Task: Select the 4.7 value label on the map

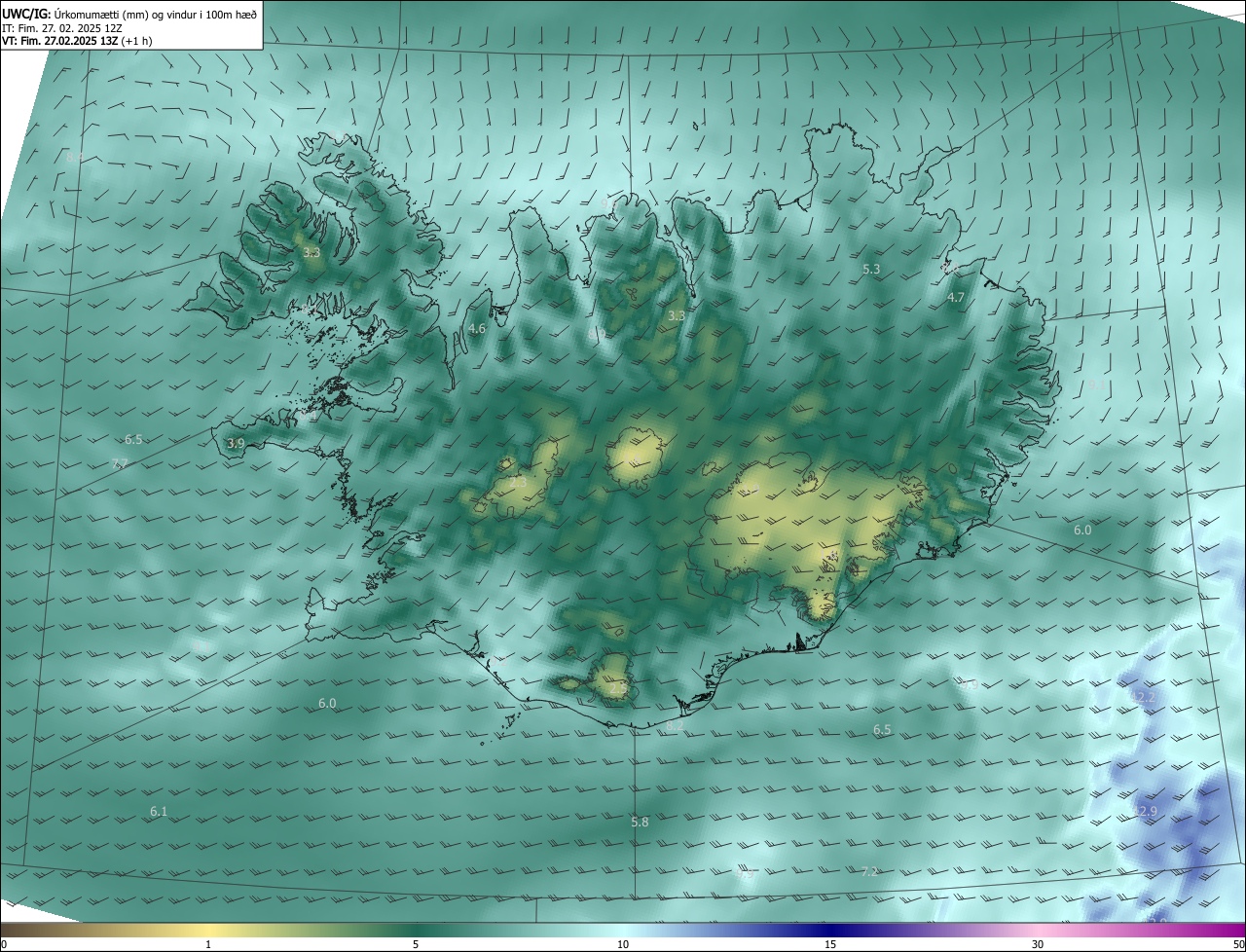Action: [956, 298]
